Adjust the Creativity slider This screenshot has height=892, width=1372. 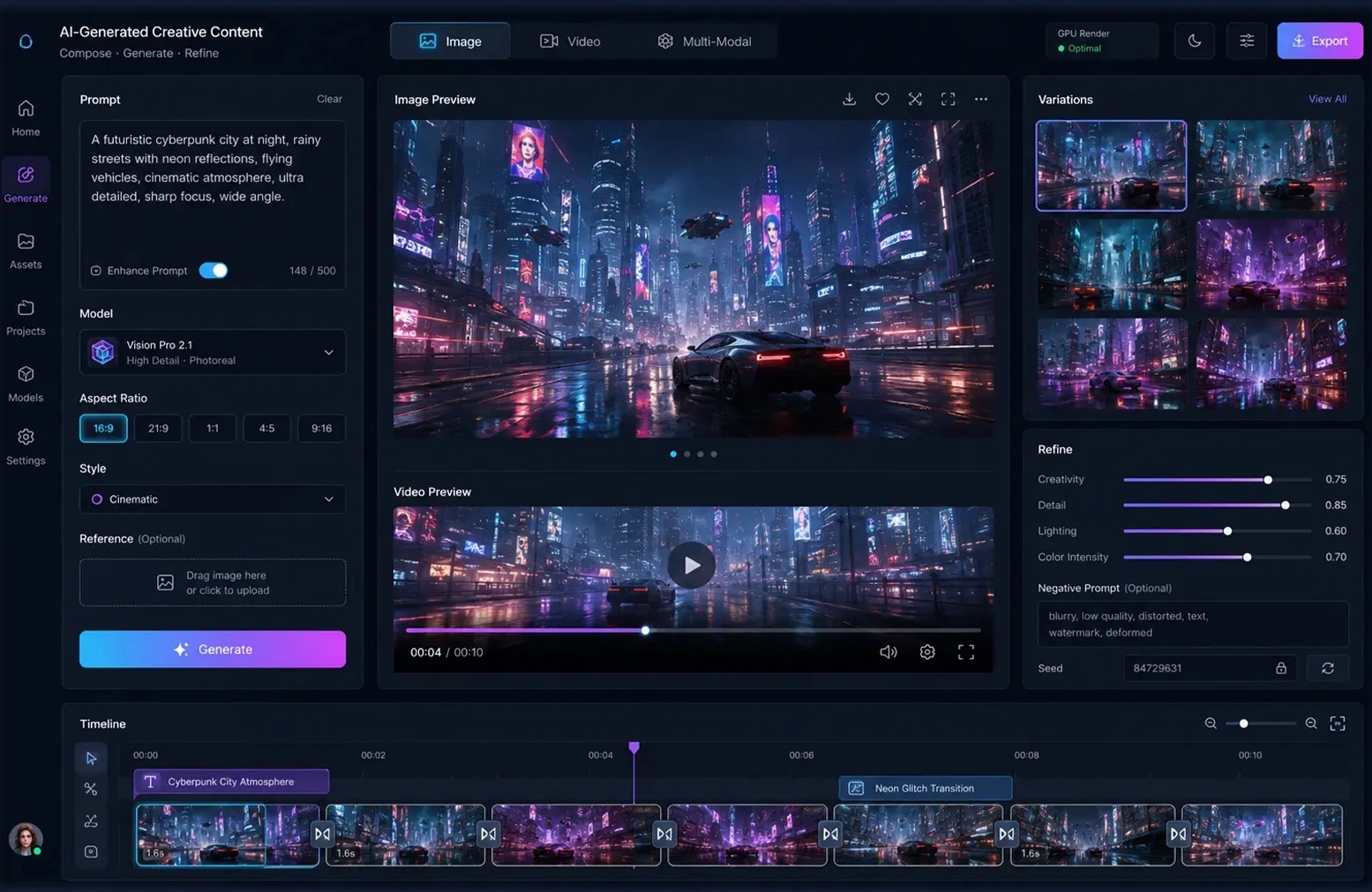[x=1217, y=480]
